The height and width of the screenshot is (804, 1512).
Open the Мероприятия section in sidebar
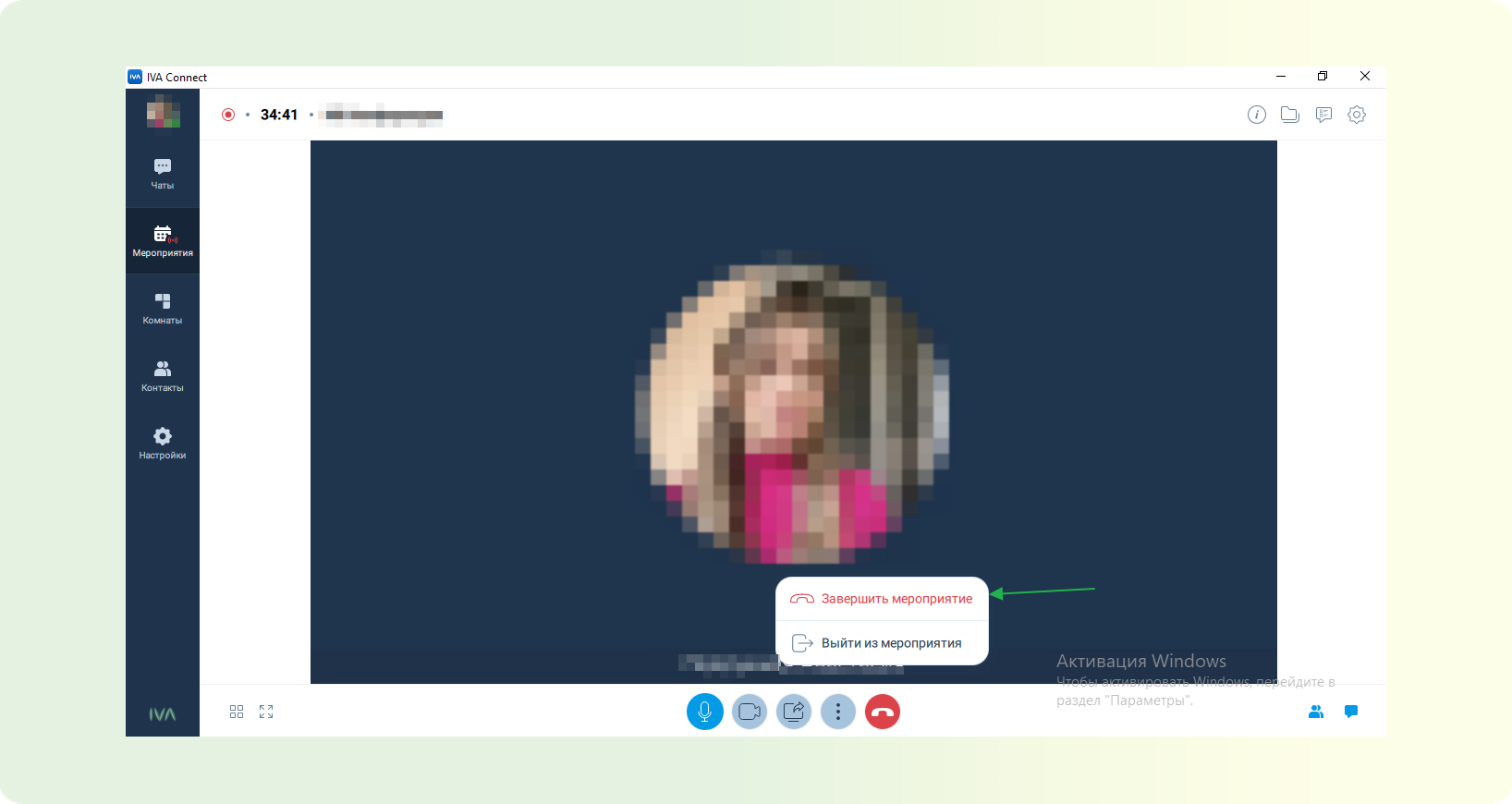point(163,241)
